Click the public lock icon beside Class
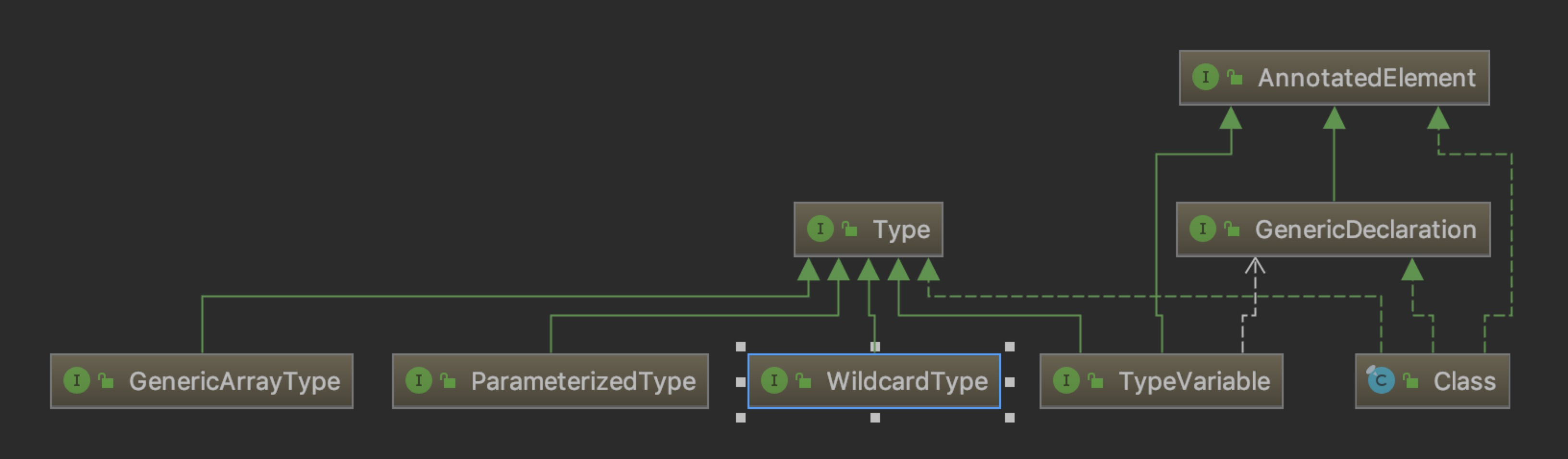This screenshot has width=1568, height=459. (1410, 381)
